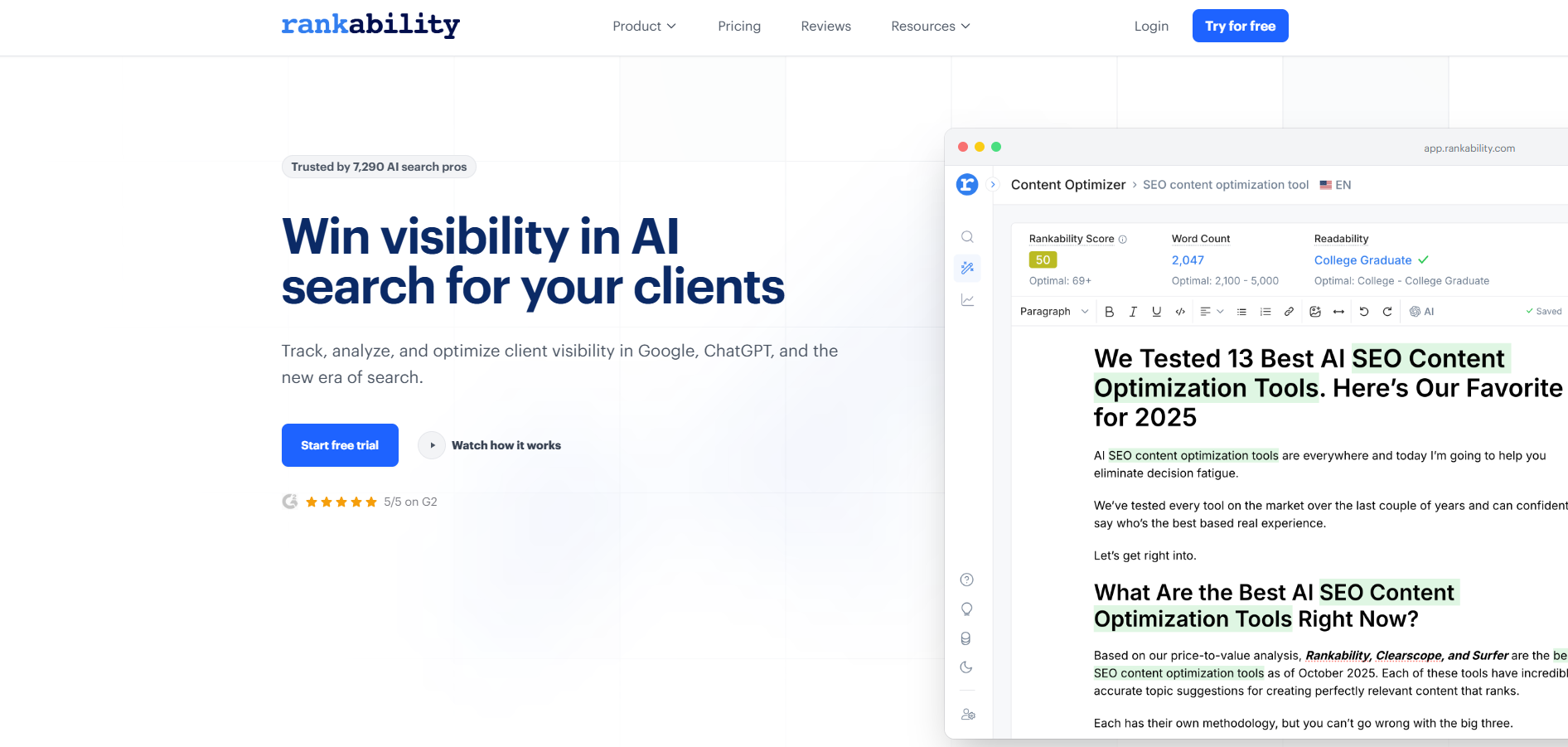Click the bulleted list icon

coord(1241,312)
